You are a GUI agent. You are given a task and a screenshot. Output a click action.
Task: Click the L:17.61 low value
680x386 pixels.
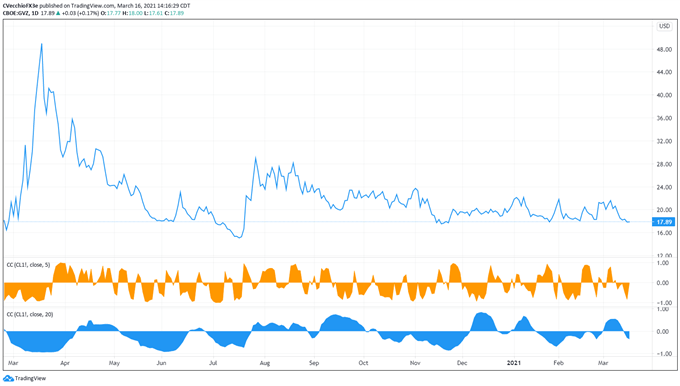coord(153,13)
